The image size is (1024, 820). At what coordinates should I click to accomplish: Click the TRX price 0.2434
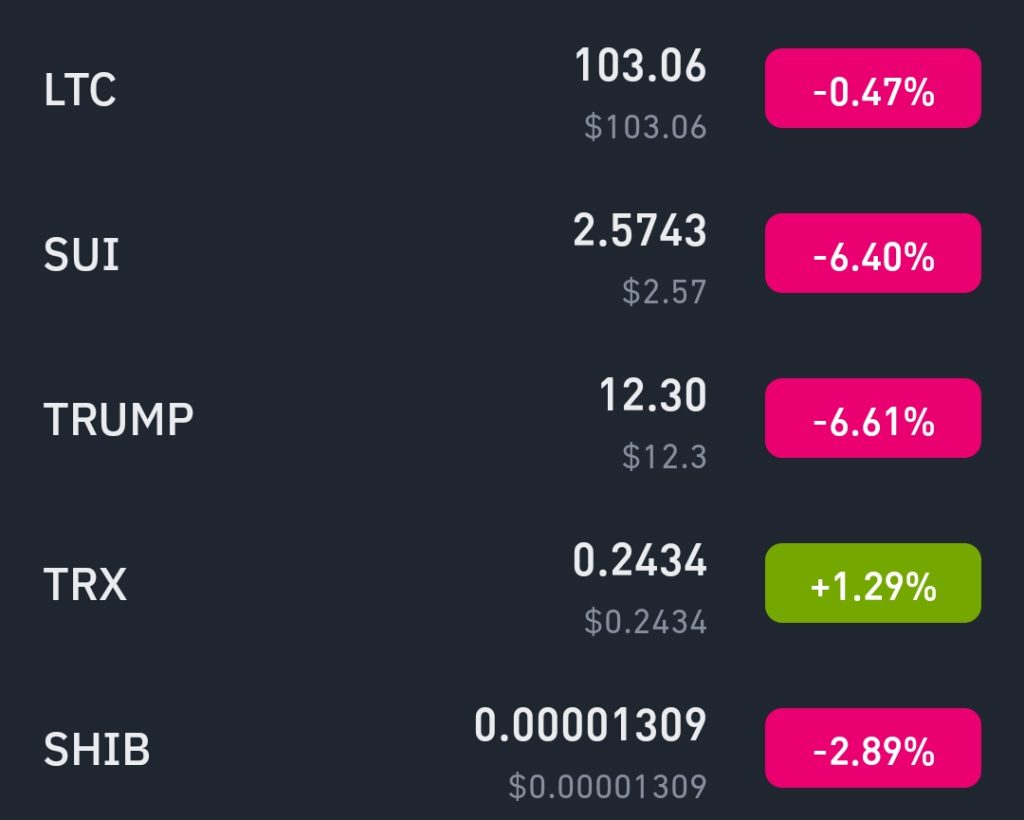pyautogui.click(x=640, y=560)
